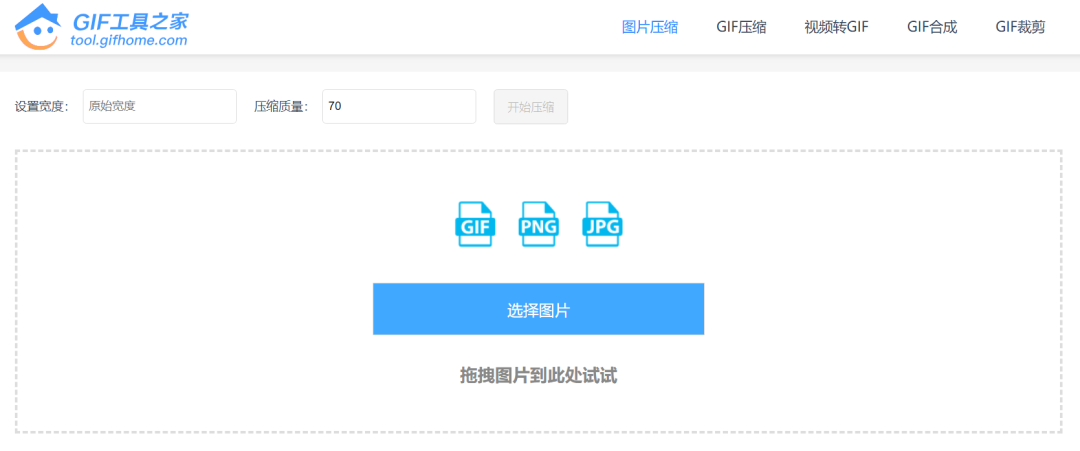Screen dimensions: 1080x451
Task: Click the 选择图片 button
Action: tap(539, 309)
